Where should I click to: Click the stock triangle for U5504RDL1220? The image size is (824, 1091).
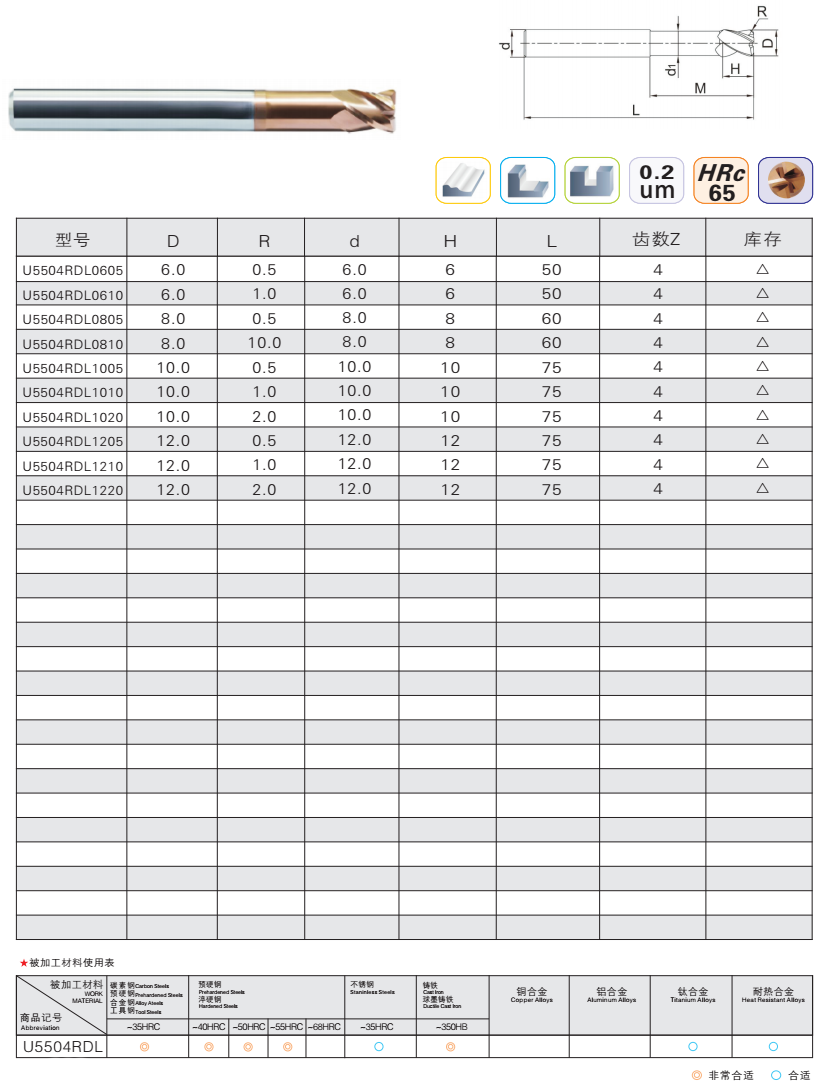[762, 488]
